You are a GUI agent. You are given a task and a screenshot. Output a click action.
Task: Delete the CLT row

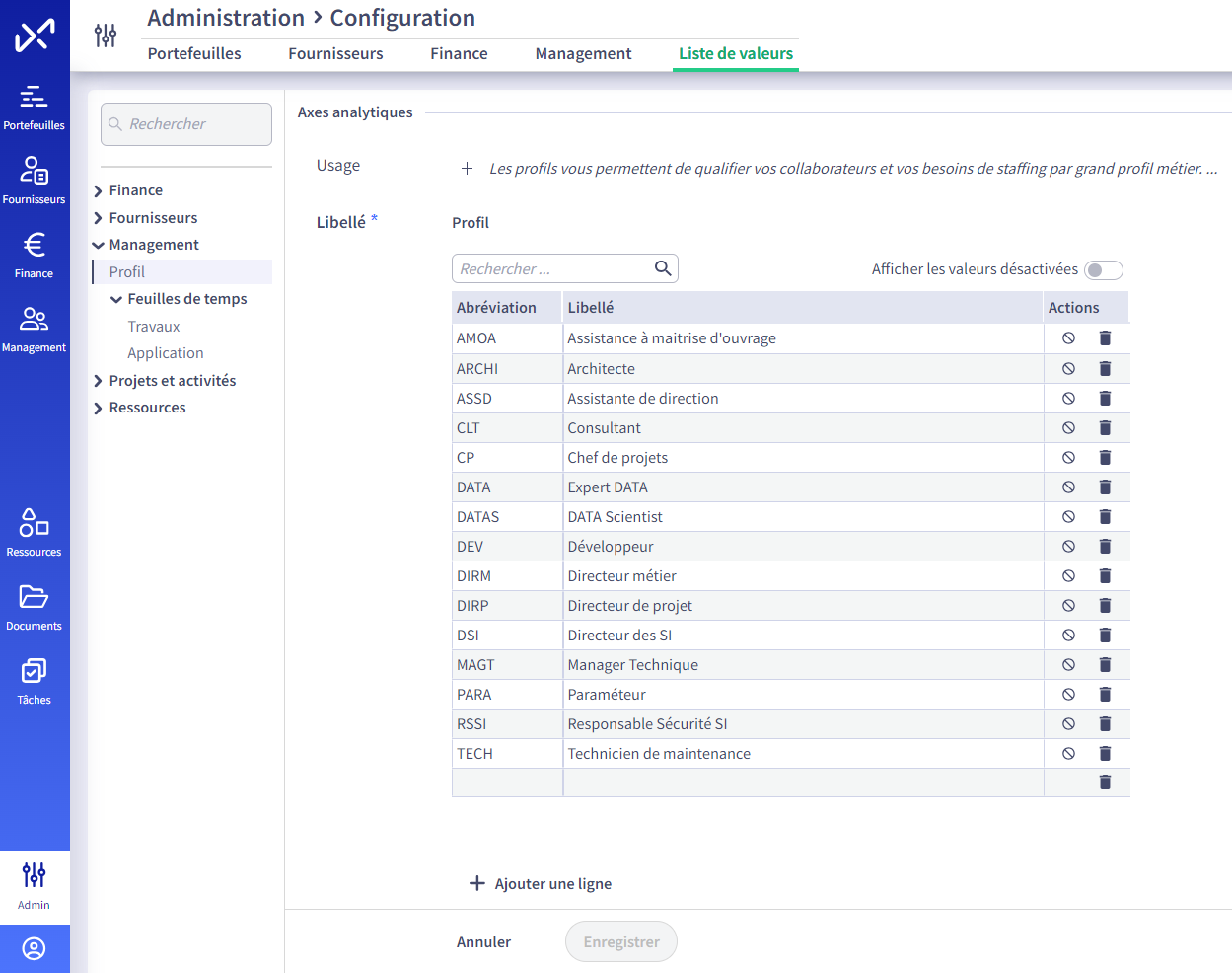1105,428
